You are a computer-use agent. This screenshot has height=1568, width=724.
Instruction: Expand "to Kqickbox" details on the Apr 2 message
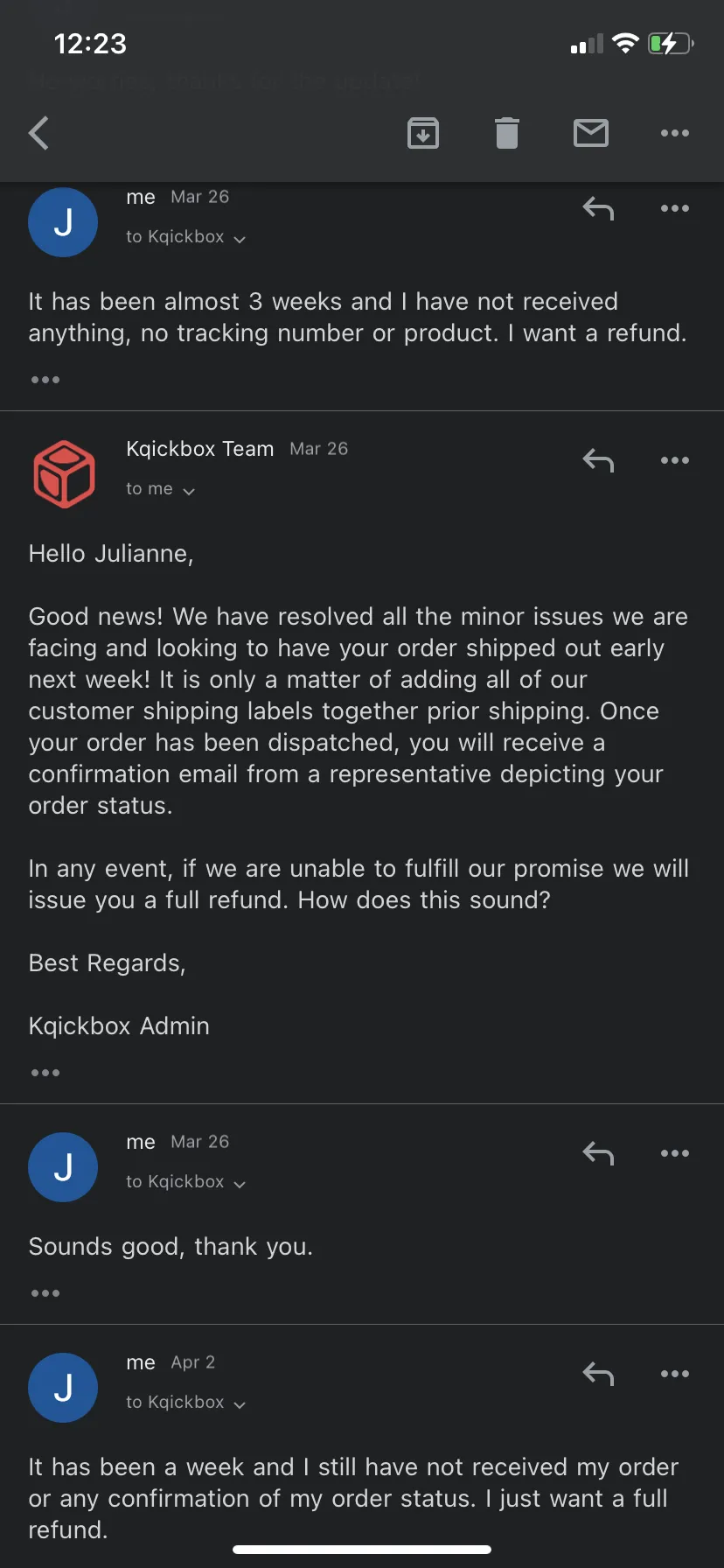pyautogui.click(x=185, y=1403)
